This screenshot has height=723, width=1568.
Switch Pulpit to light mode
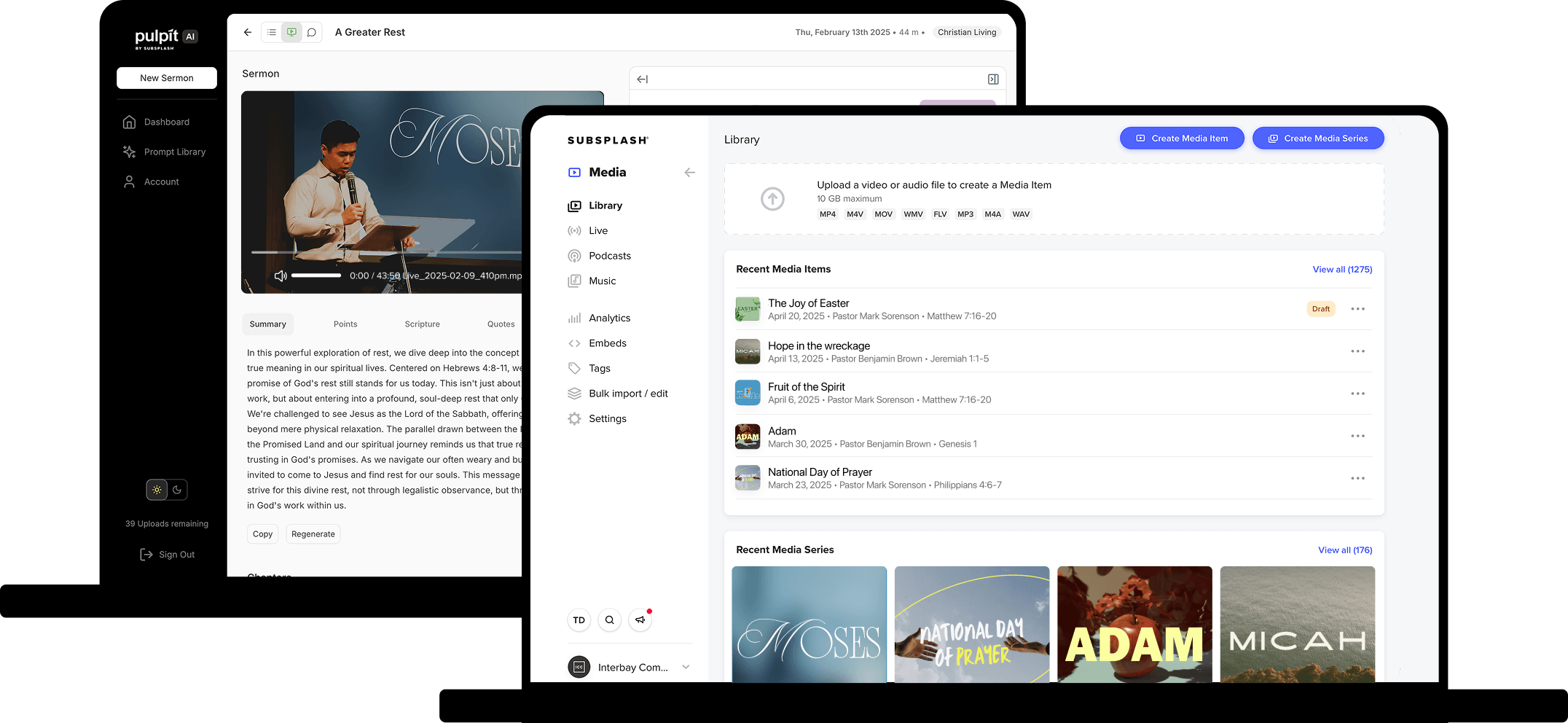[157, 490]
